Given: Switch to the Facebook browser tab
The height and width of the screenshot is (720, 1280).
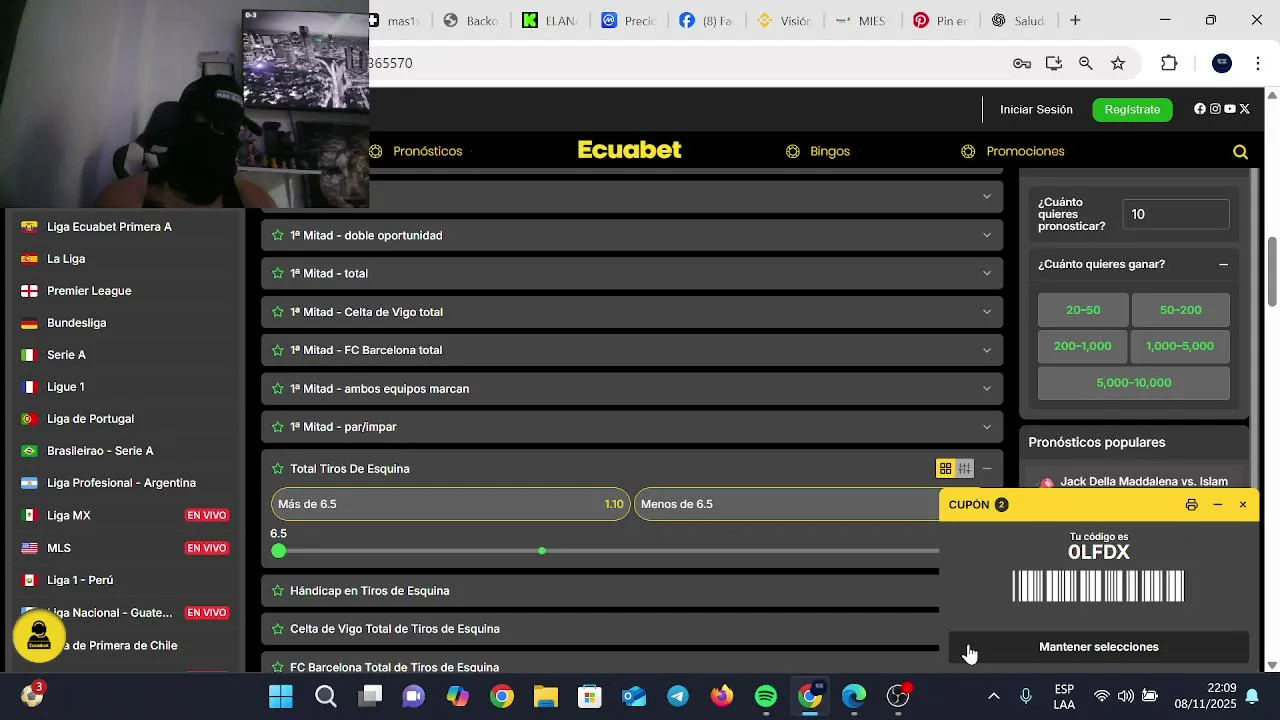Looking at the screenshot, I should click(706, 20).
